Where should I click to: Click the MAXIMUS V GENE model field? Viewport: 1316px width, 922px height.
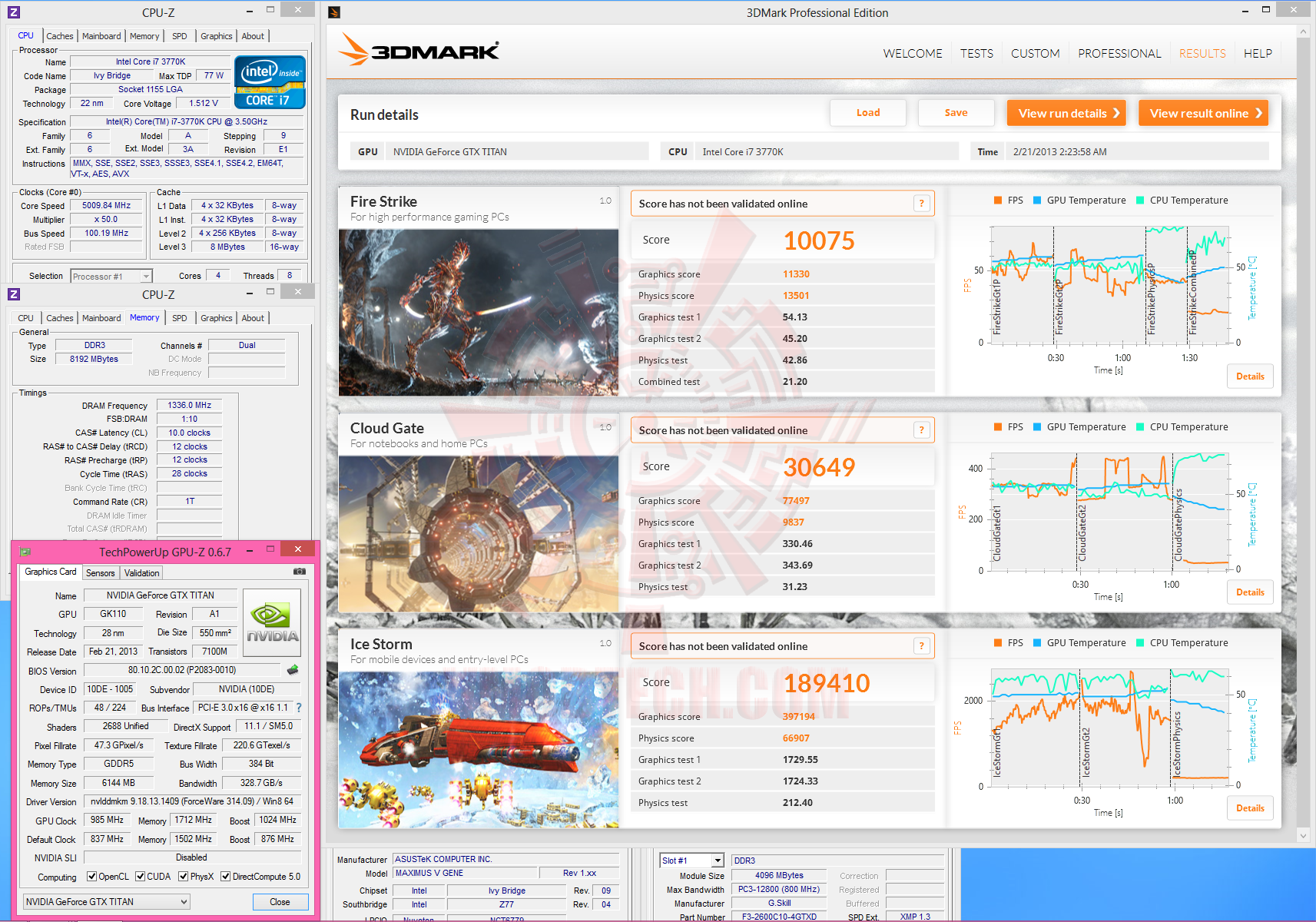[x=465, y=873]
